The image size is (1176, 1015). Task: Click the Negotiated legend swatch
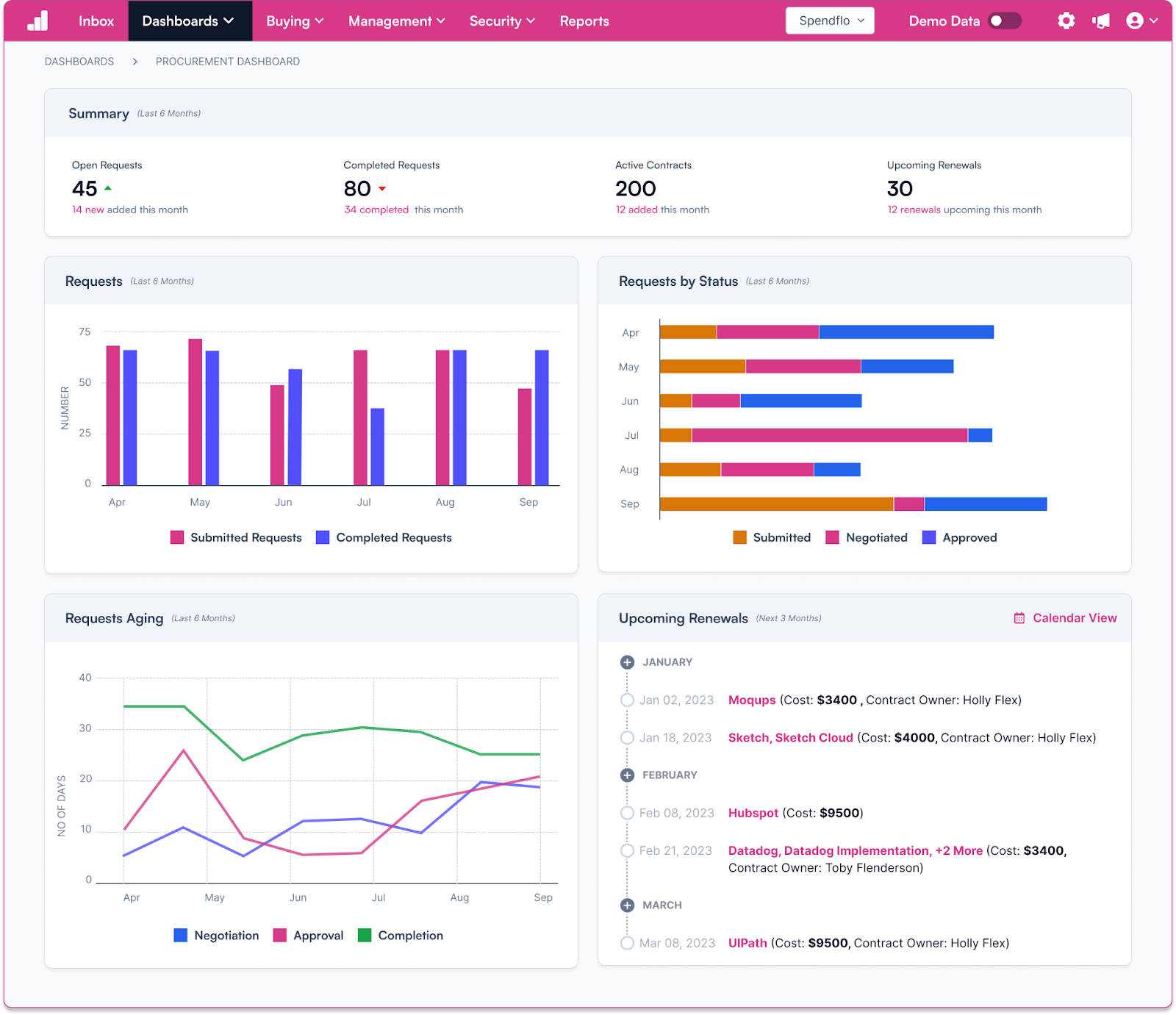click(833, 537)
